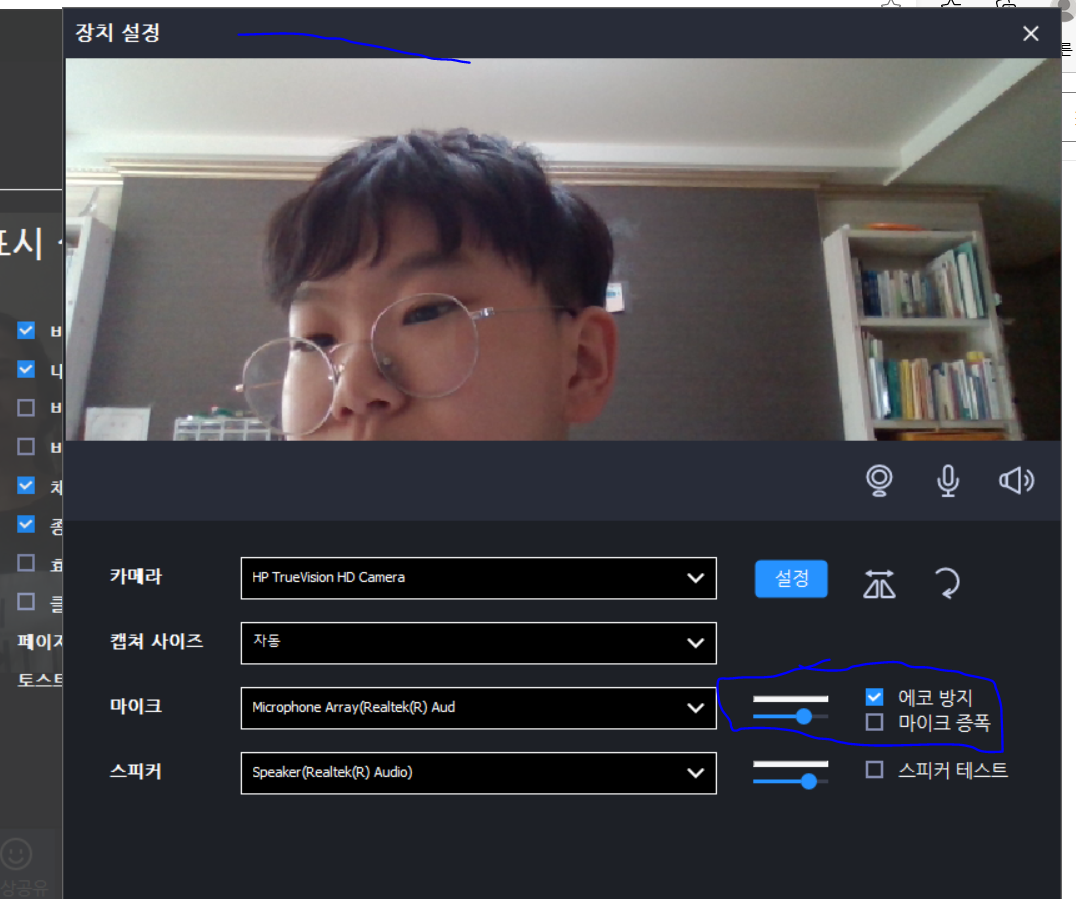Close the 장치 설정 dialog
This screenshot has height=899, width=1076.
[1031, 34]
